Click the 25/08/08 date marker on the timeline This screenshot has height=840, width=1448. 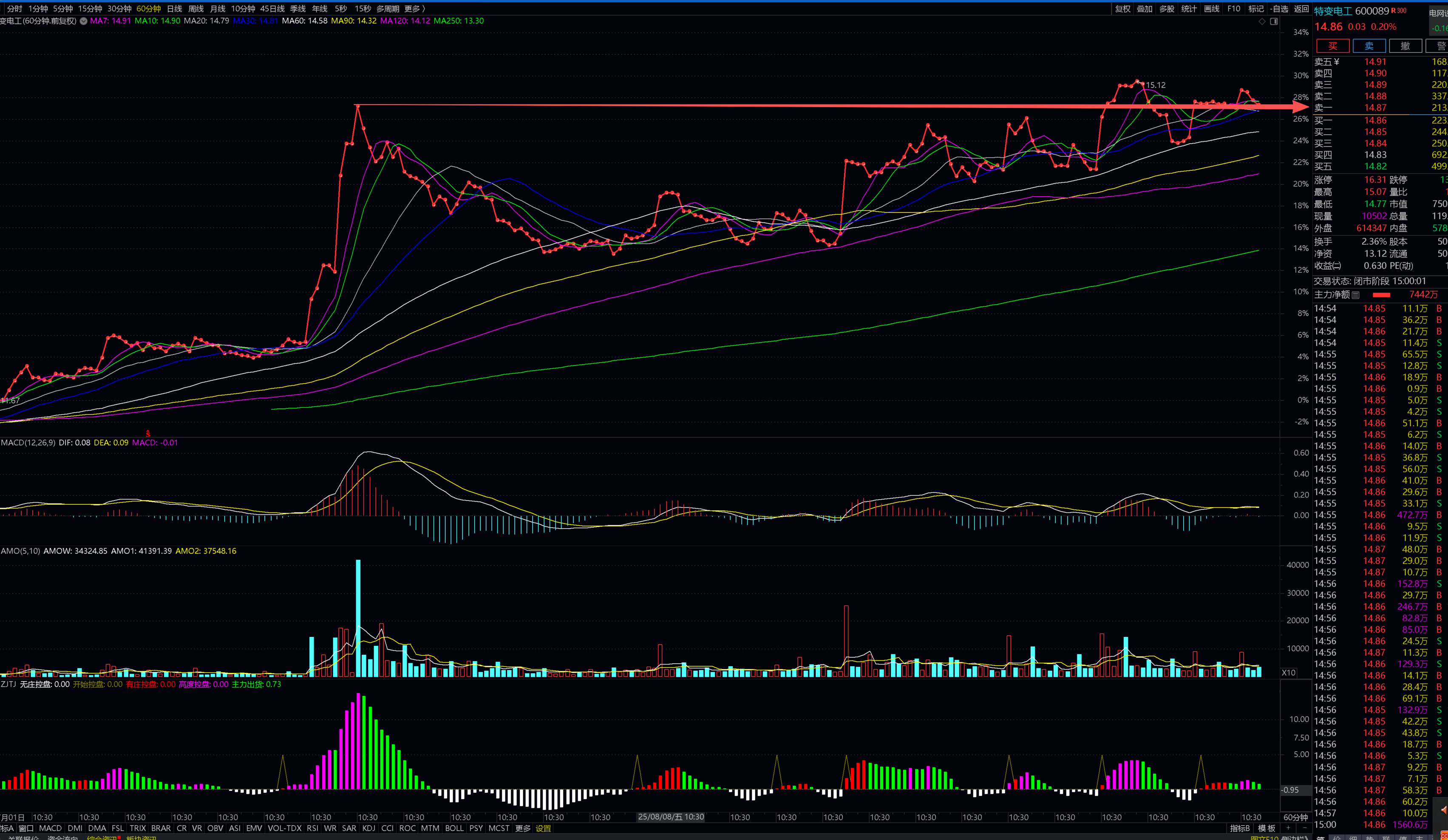(671, 817)
